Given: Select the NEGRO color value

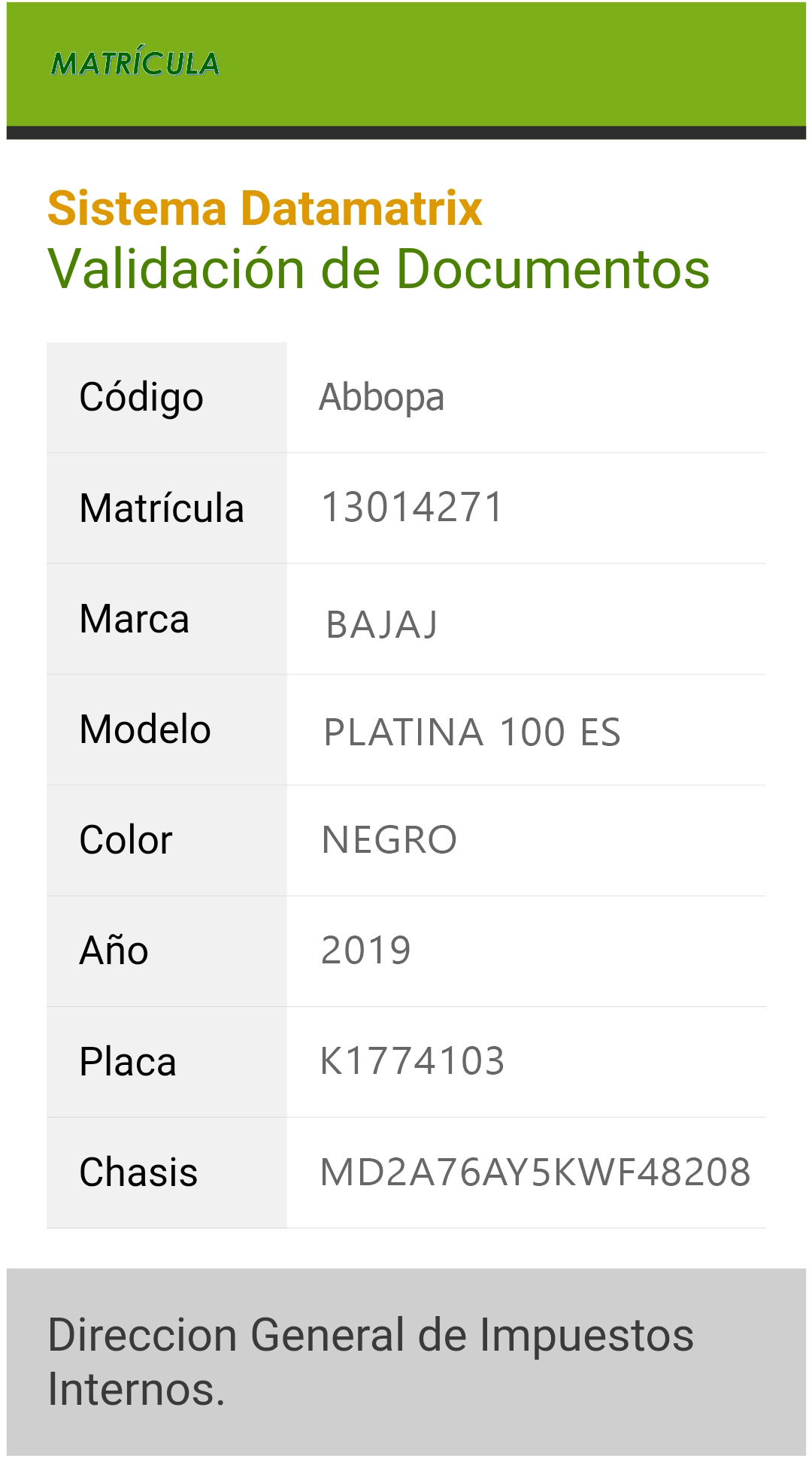Looking at the screenshot, I should click(389, 840).
